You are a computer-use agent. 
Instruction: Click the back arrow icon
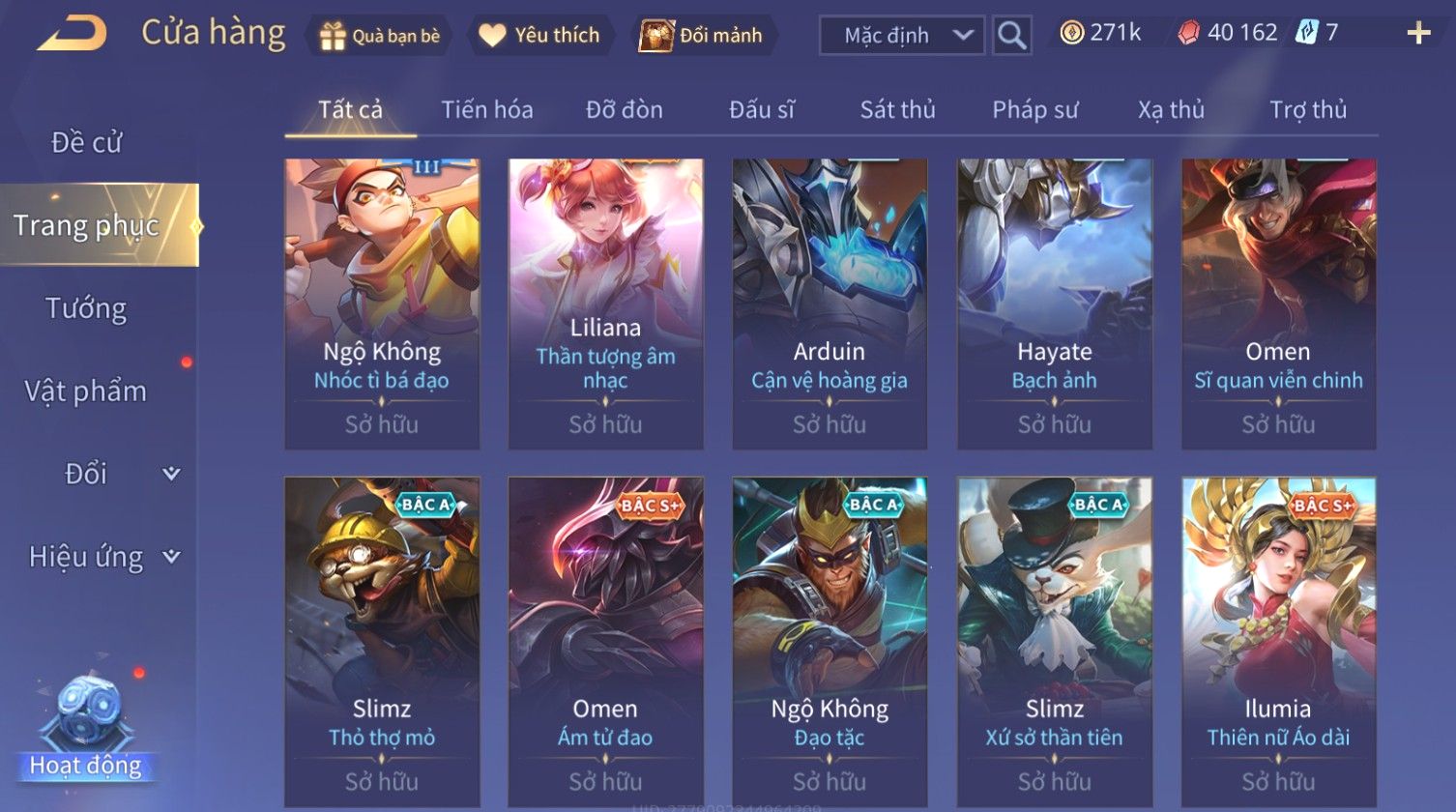pos(72,34)
